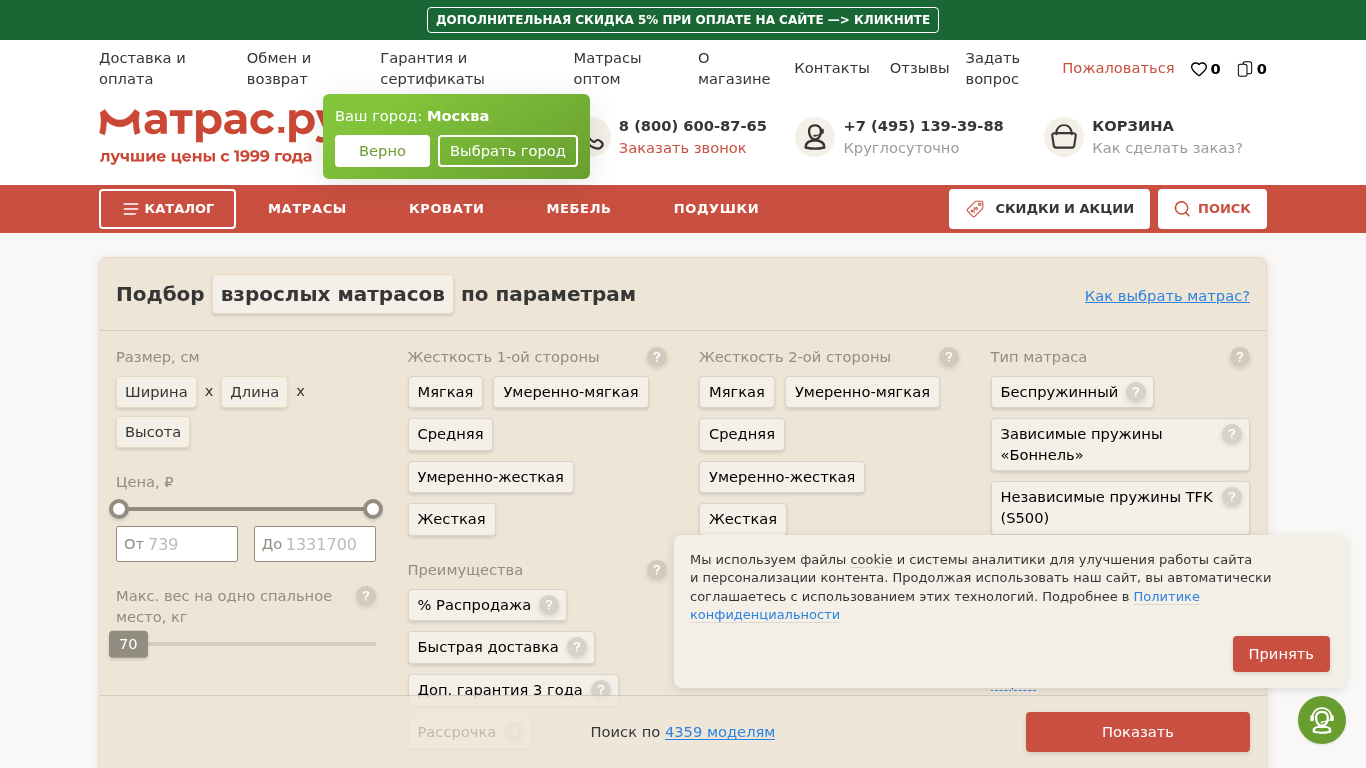This screenshot has height=768, width=1366.
Task: Show help icon for Беспружинный
Action: [1136, 392]
